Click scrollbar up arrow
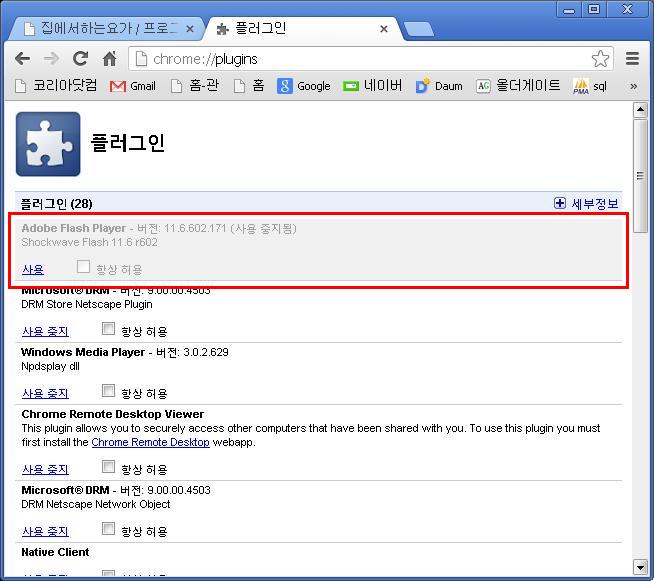 (640, 111)
